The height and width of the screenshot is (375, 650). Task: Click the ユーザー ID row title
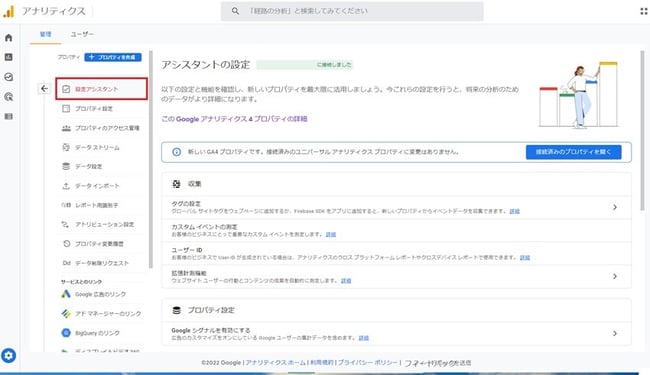[187, 250]
